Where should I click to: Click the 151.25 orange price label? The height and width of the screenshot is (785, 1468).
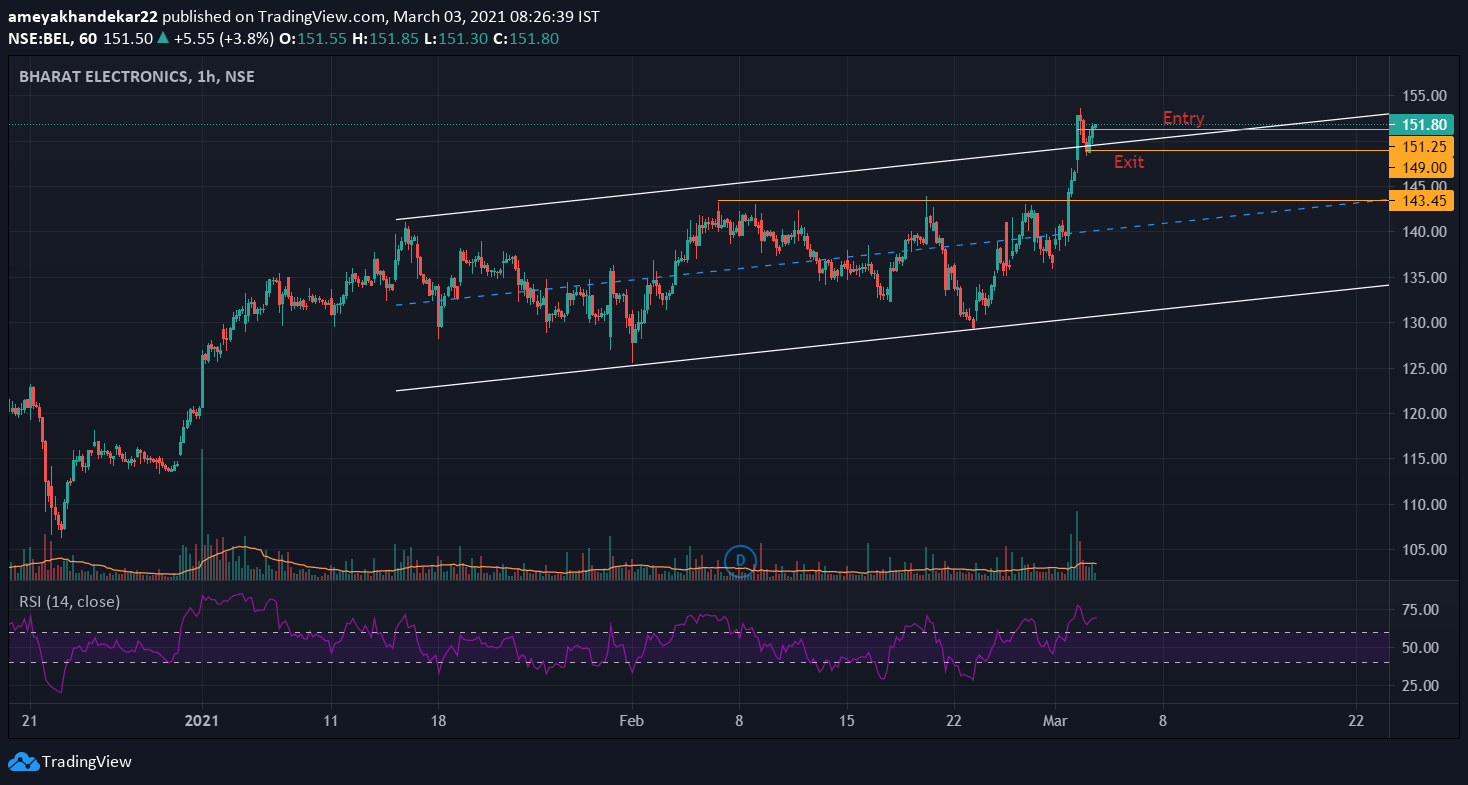pos(1421,146)
